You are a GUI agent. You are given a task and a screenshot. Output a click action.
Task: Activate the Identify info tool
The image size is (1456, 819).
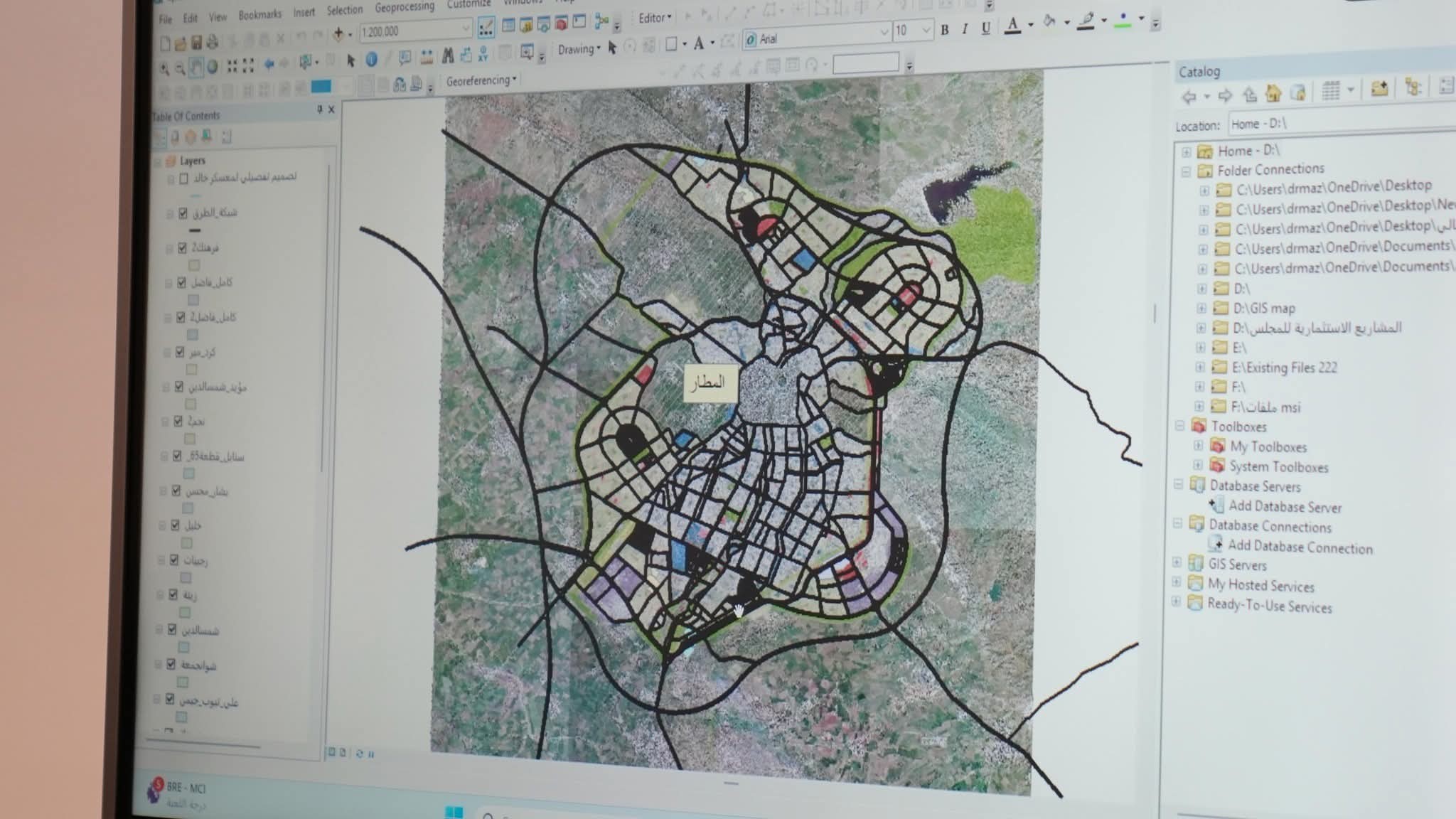click(x=371, y=60)
